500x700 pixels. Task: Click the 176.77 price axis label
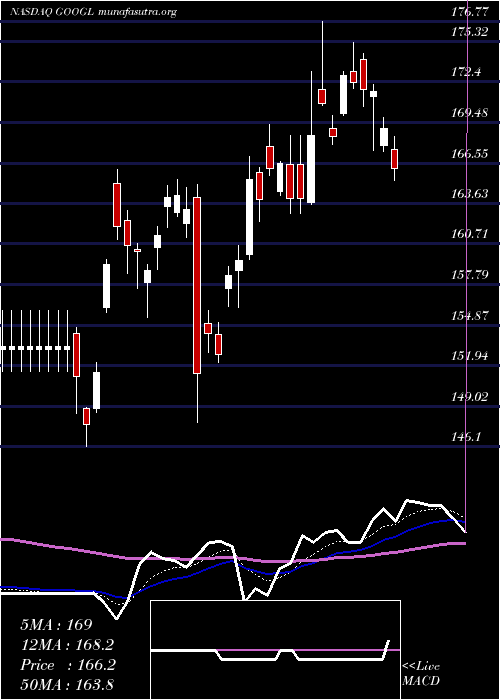(x=468, y=12)
